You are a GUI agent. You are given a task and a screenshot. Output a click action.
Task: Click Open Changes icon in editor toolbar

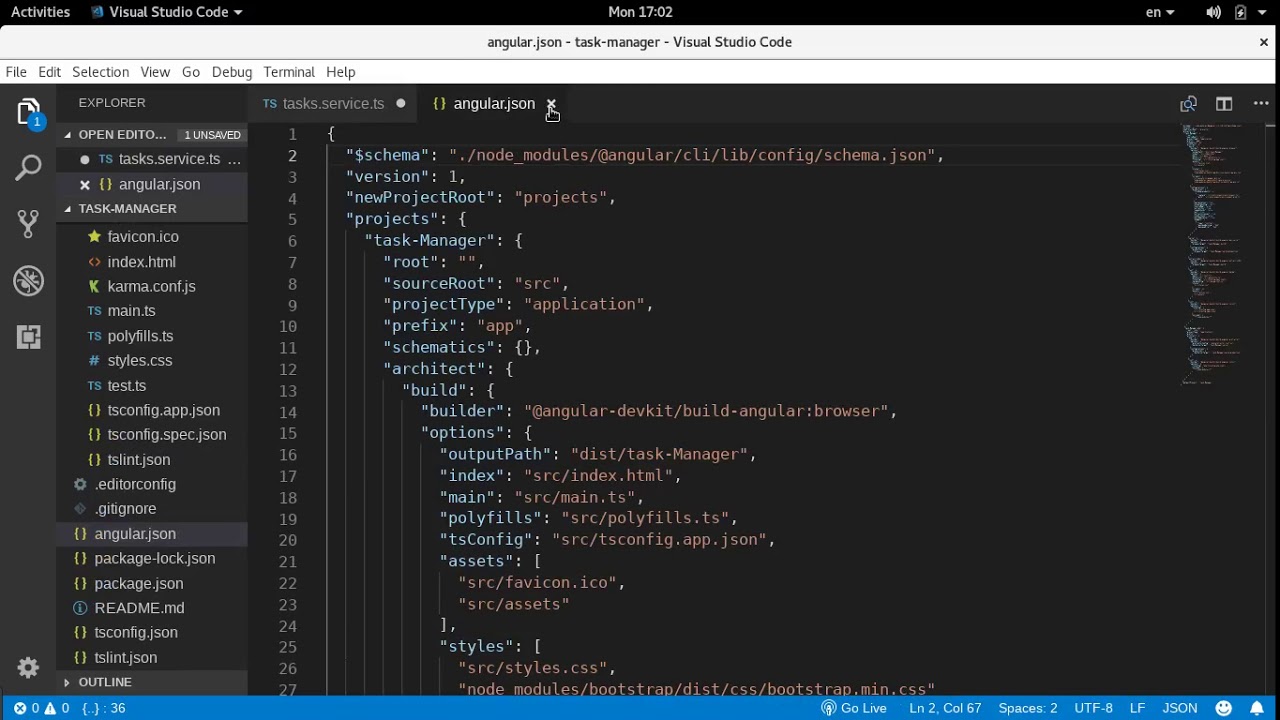1188,104
